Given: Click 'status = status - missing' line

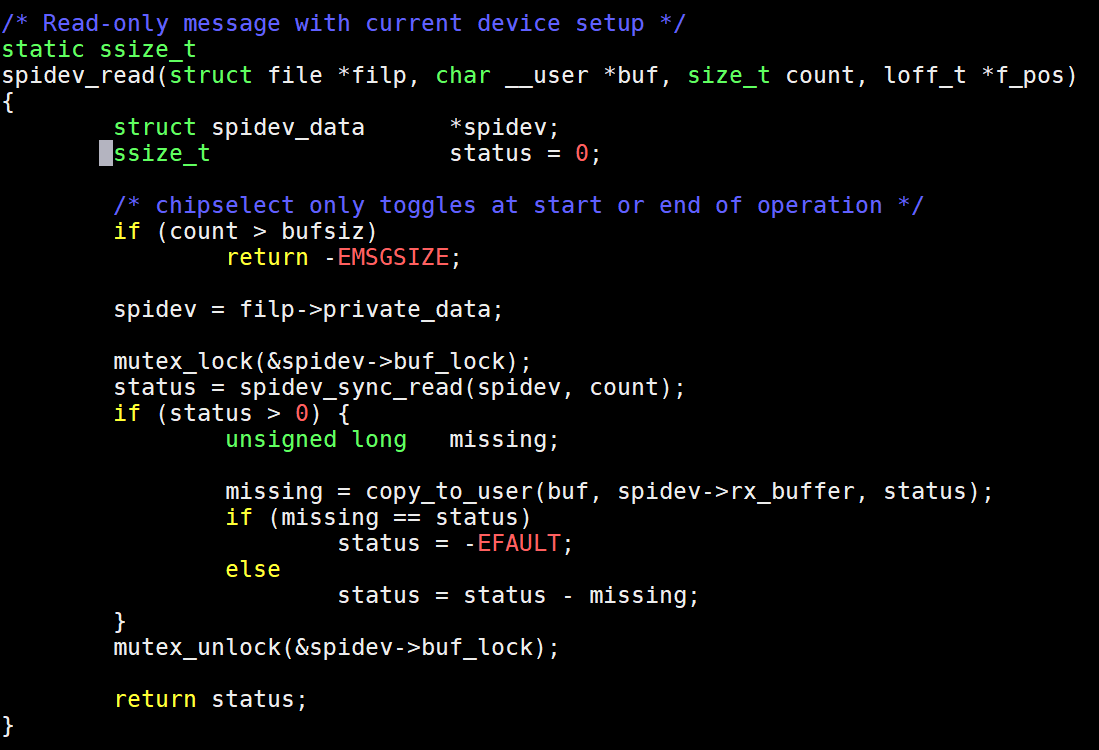Looking at the screenshot, I should click(519, 596).
